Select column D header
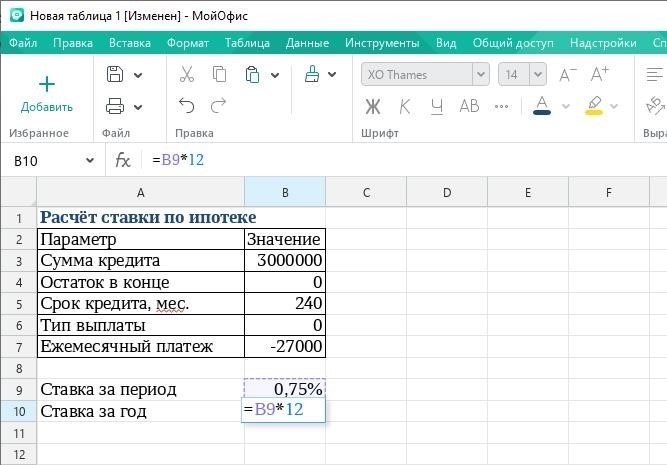Image resolution: width=667 pixels, height=465 pixels. [x=447, y=193]
